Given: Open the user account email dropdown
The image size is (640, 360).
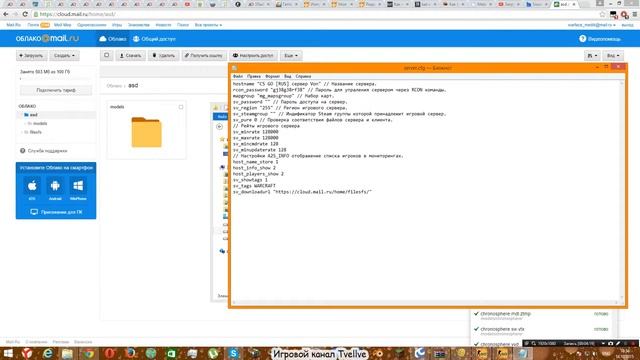Looking at the screenshot, I should (592, 25).
